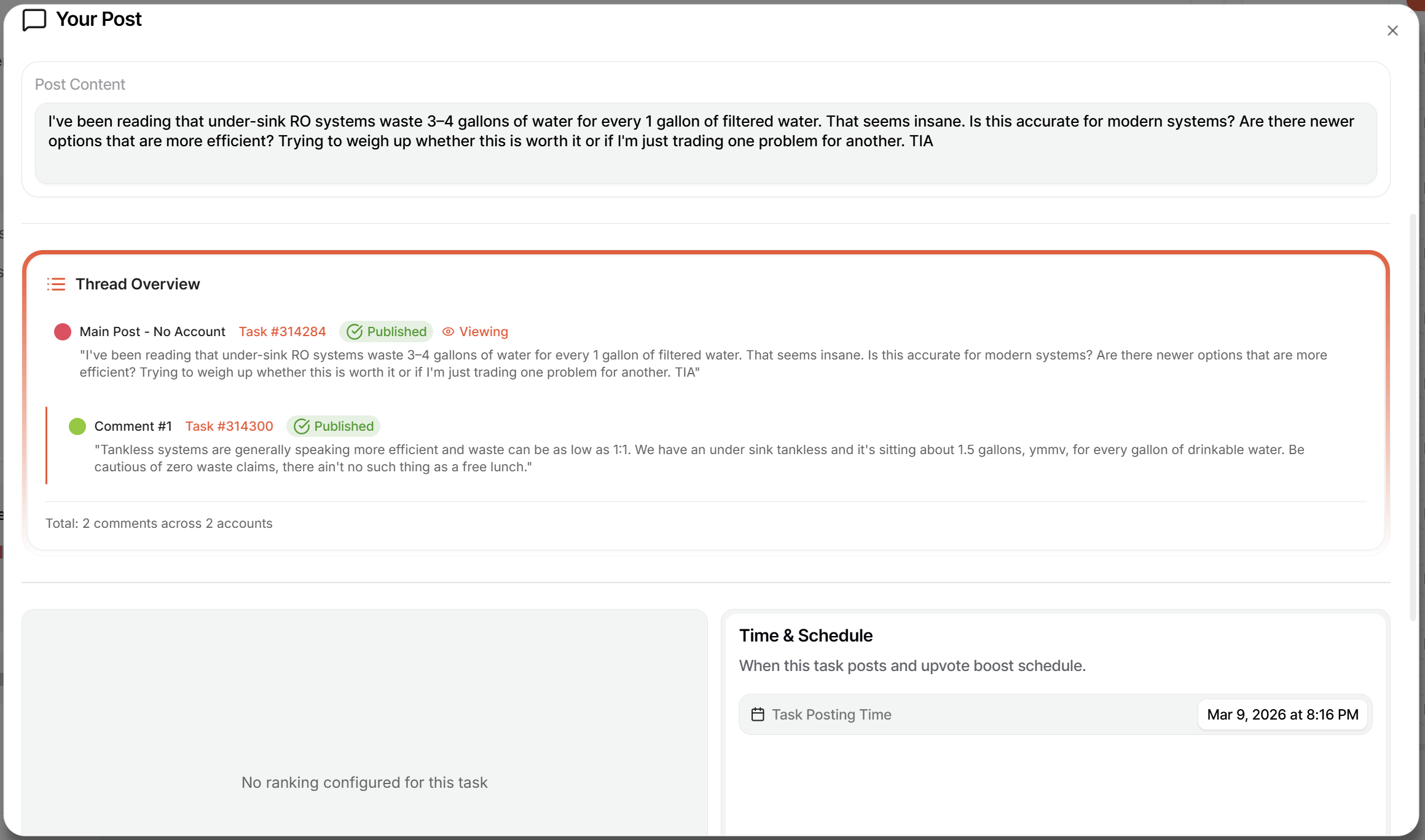Click inside the Post Content text area

705,143
